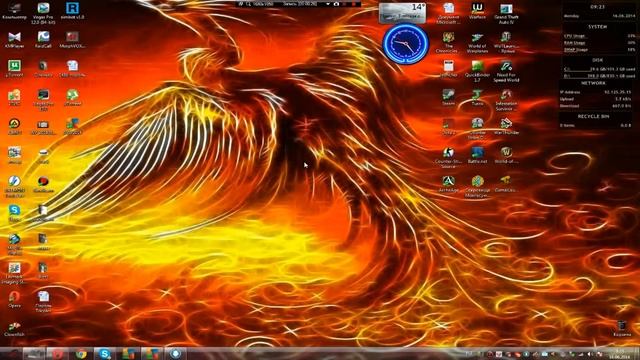Viewport: 640px width, 360px height.
Task: Open Need For Speed World shortcut
Action: pos(506,71)
